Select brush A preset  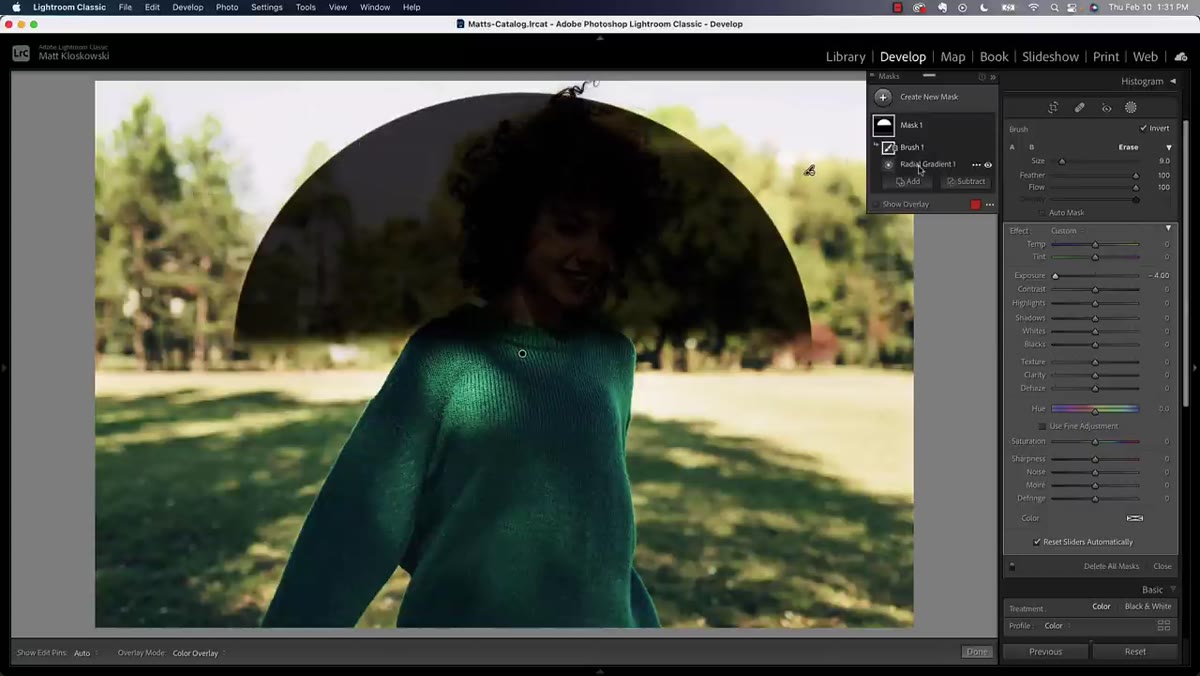(1012, 147)
